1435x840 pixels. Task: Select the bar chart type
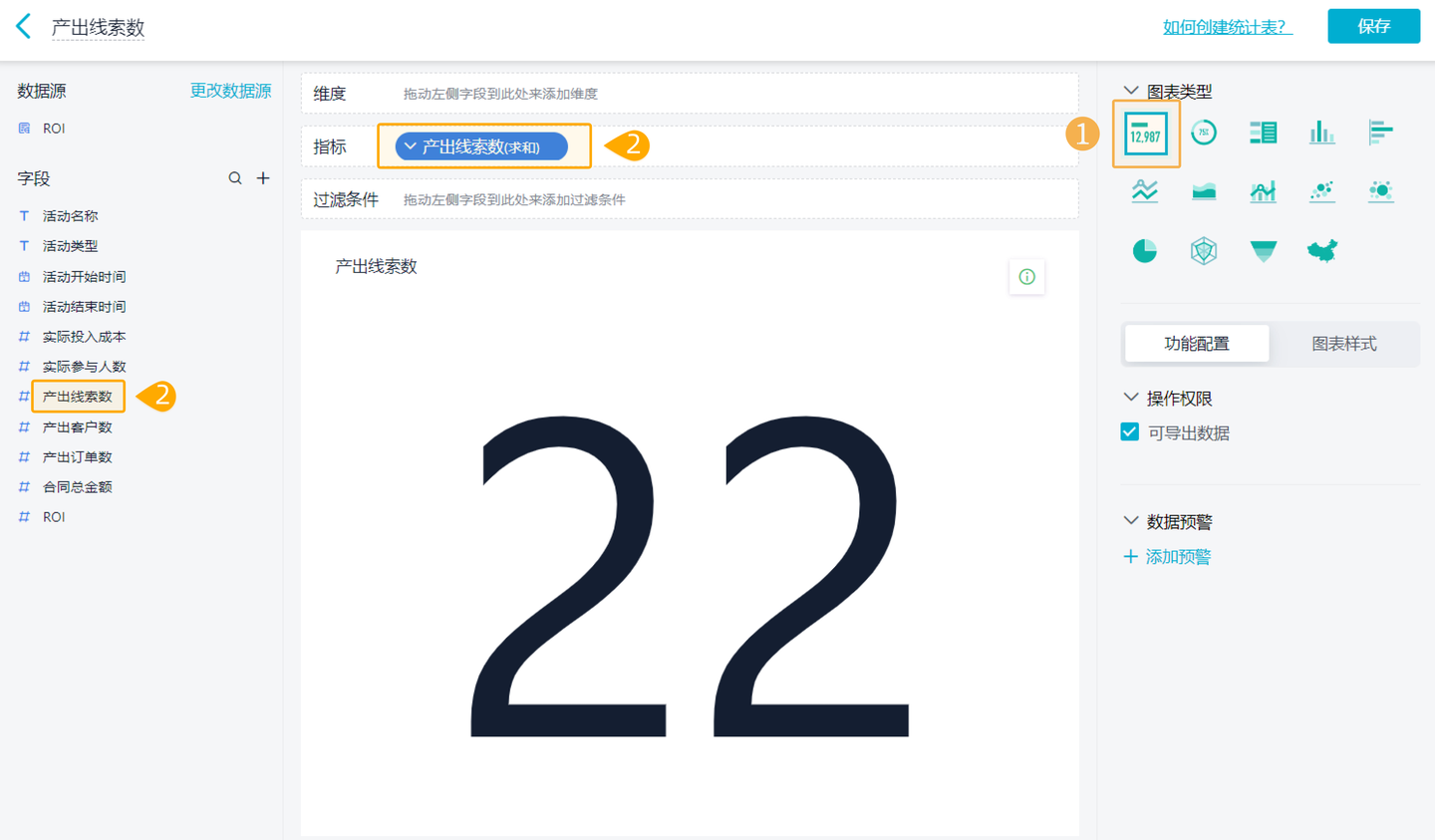tap(1321, 133)
